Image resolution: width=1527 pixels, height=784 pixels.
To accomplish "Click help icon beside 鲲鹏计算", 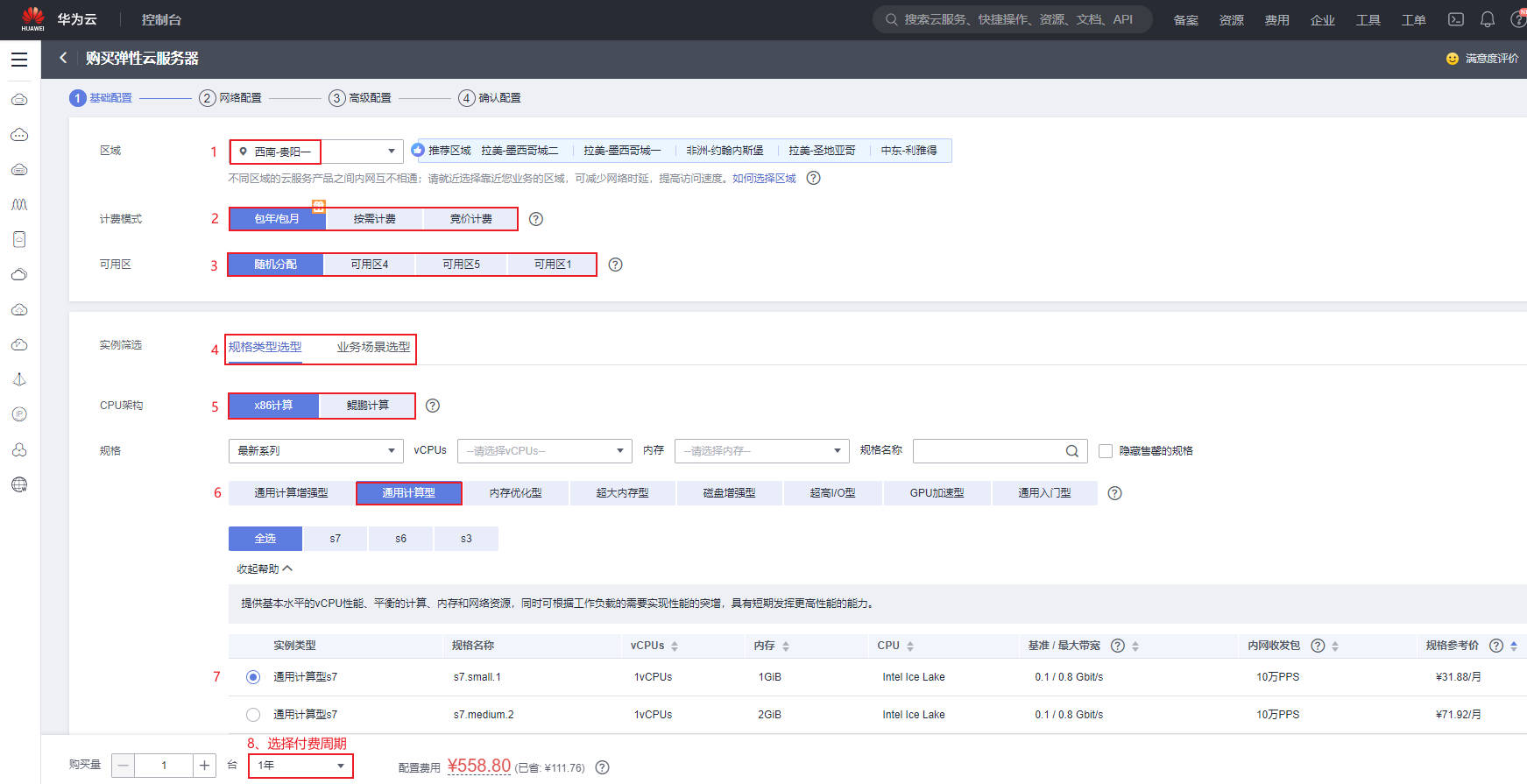I will [433, 406].
